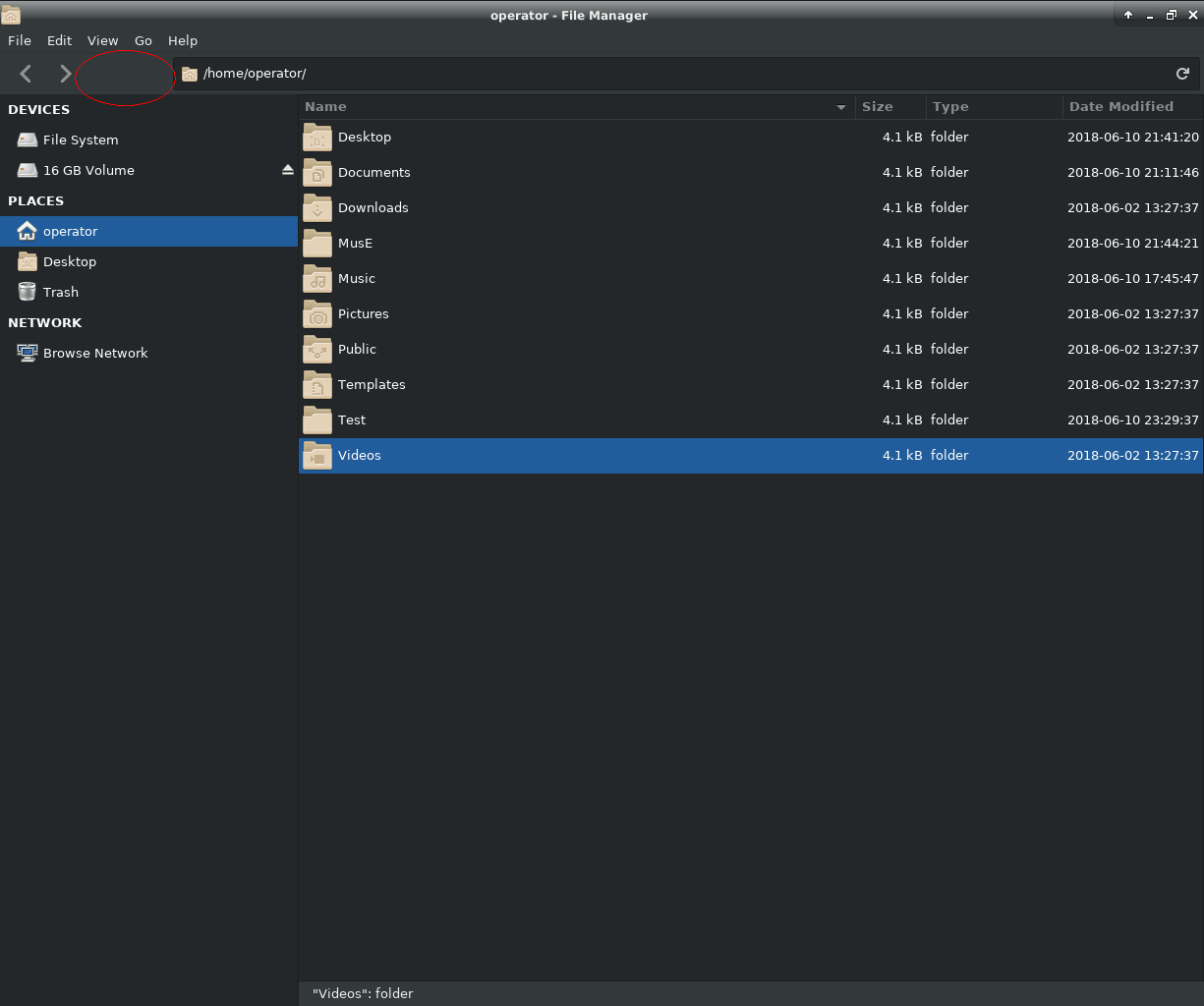Image resolution: width=1204 pixels, height=1006 pixels.
Task: Click the Trash bin icon in sidebar
Action: click(27, 292)
